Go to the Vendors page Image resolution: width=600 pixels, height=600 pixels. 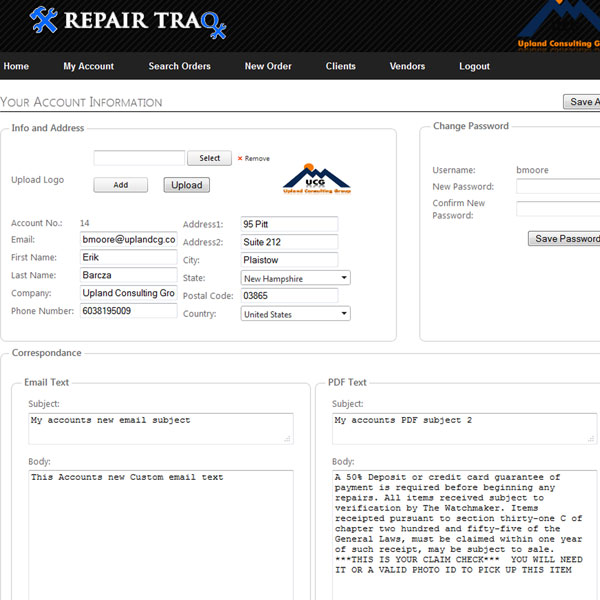click(x=407, y=66)
